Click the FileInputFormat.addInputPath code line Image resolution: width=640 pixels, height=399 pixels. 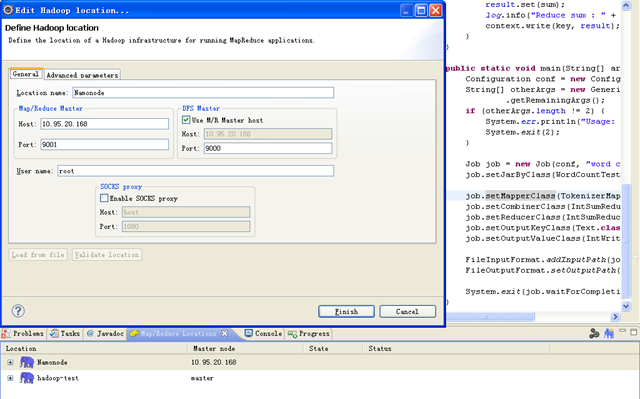tap(543, 259)
